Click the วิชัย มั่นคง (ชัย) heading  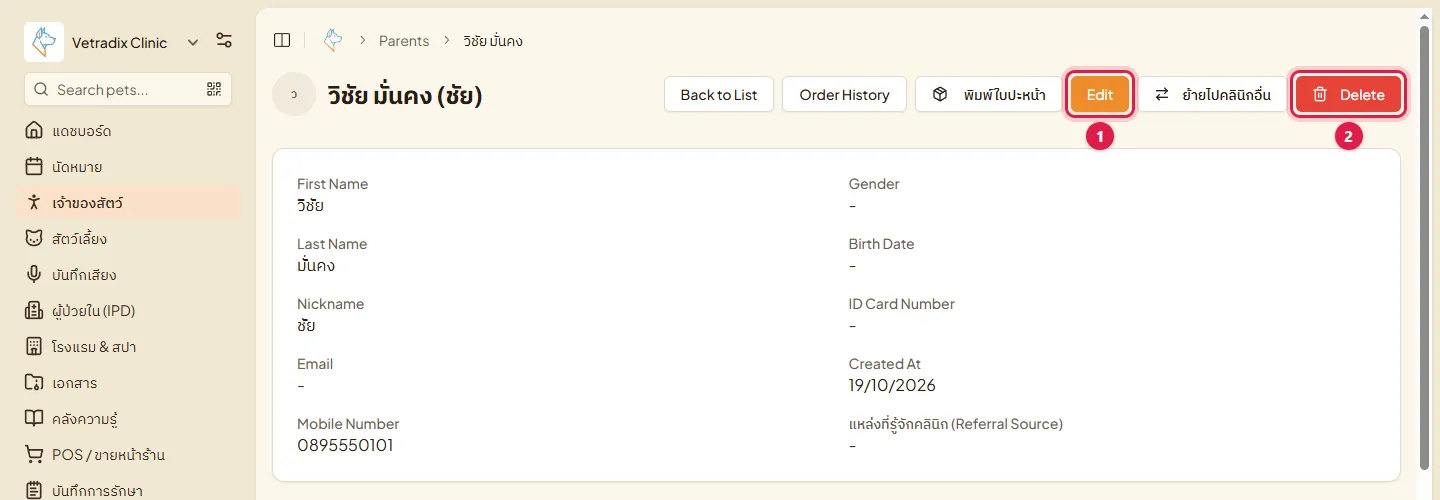[405, 95]
